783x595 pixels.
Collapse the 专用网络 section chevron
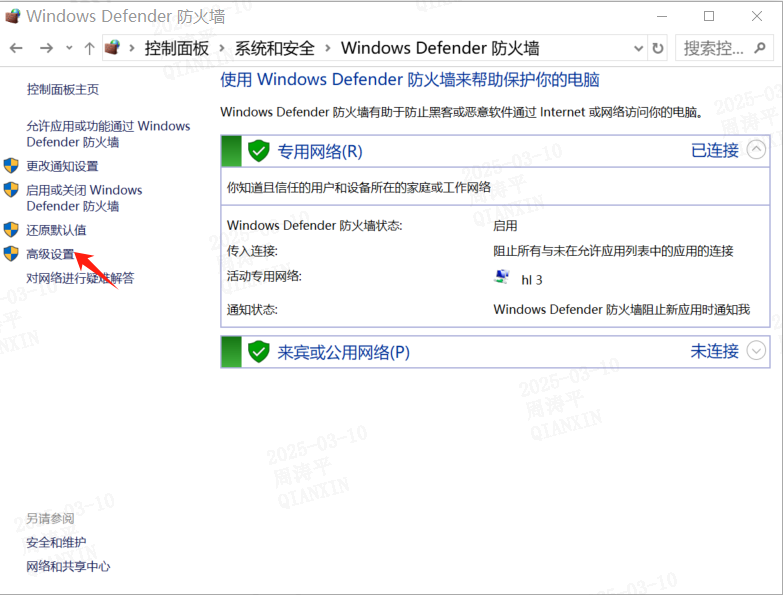(756, 149)
